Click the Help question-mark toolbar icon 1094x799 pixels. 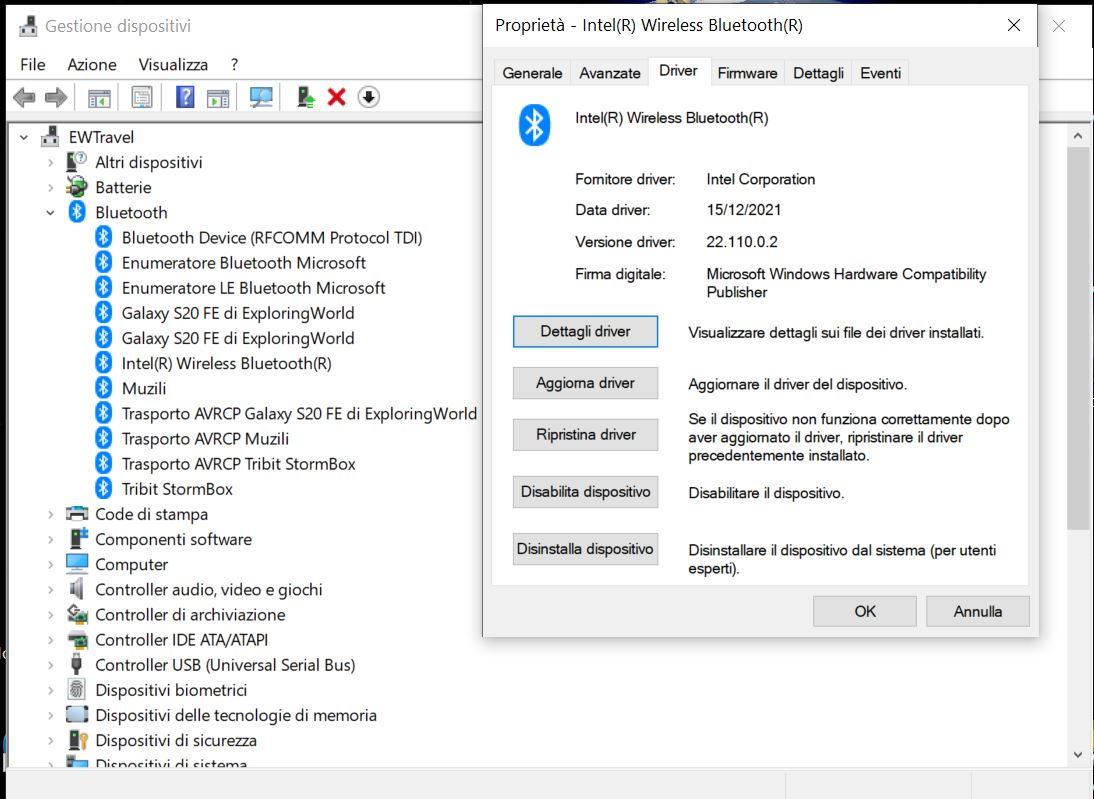click(185, 97)
